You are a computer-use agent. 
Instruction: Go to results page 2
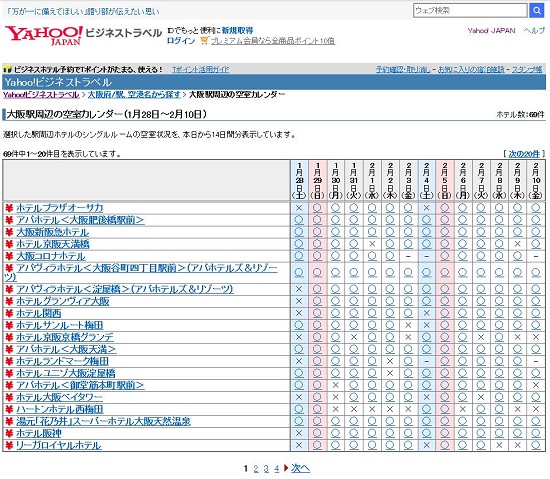point(256,468)
